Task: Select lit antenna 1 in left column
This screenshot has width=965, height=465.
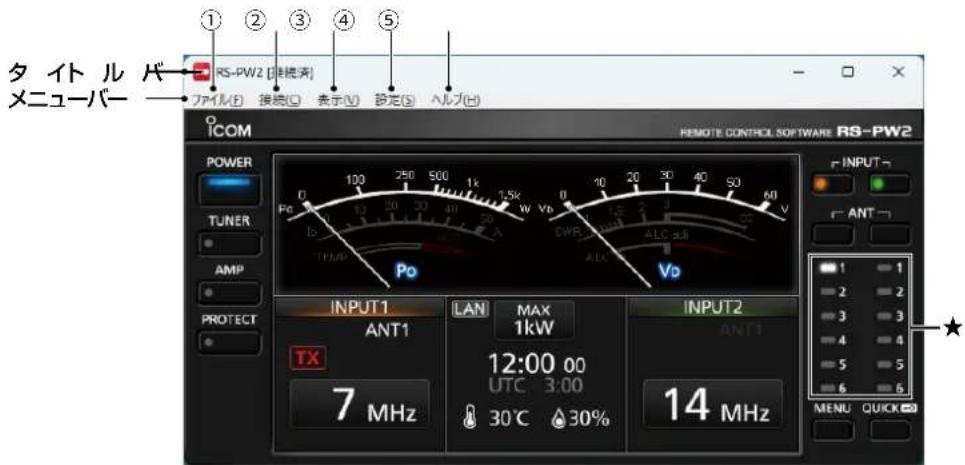Action: (x=831, y=268)
